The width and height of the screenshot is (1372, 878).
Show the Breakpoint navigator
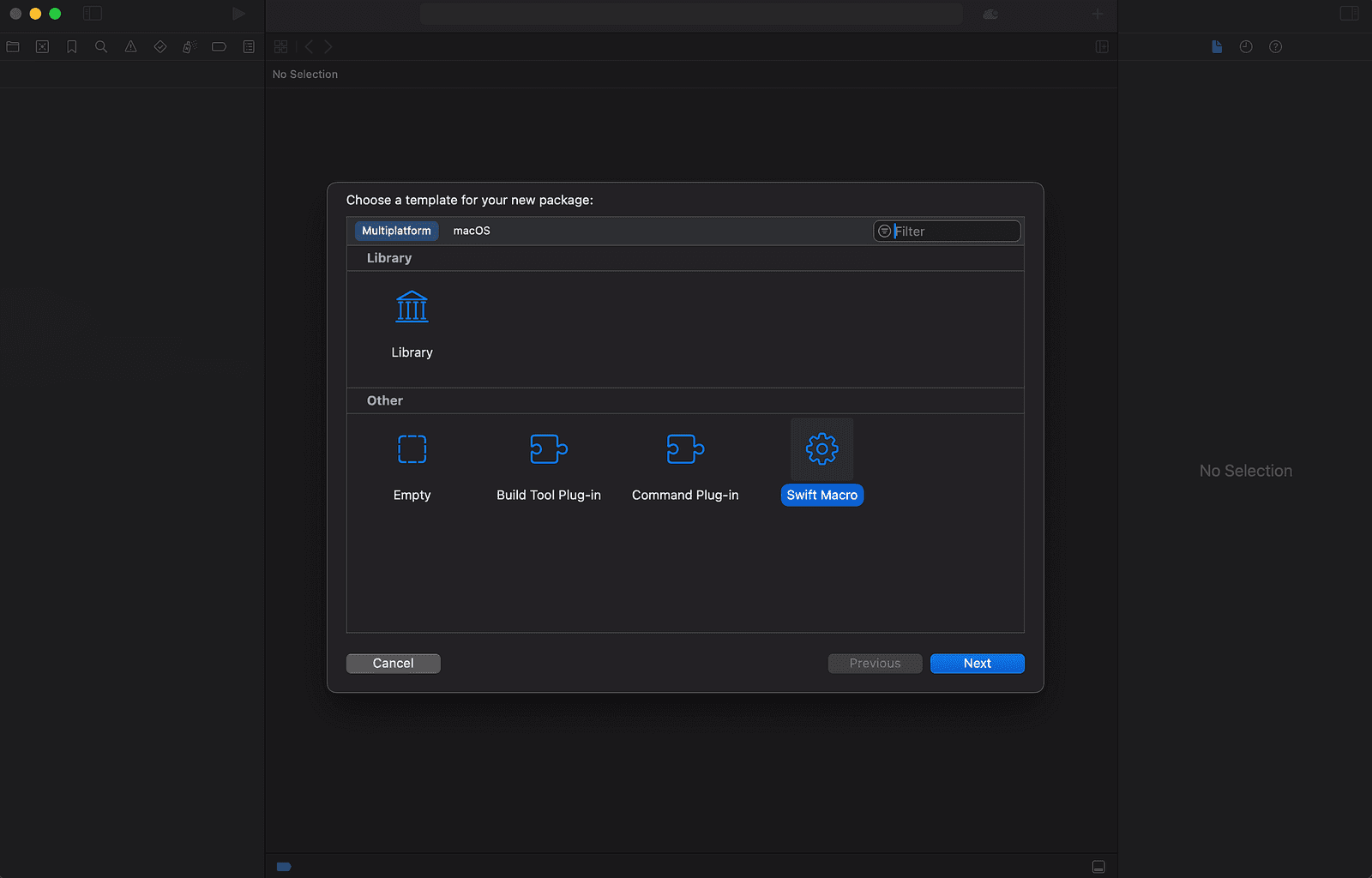[x=219, y=46]
